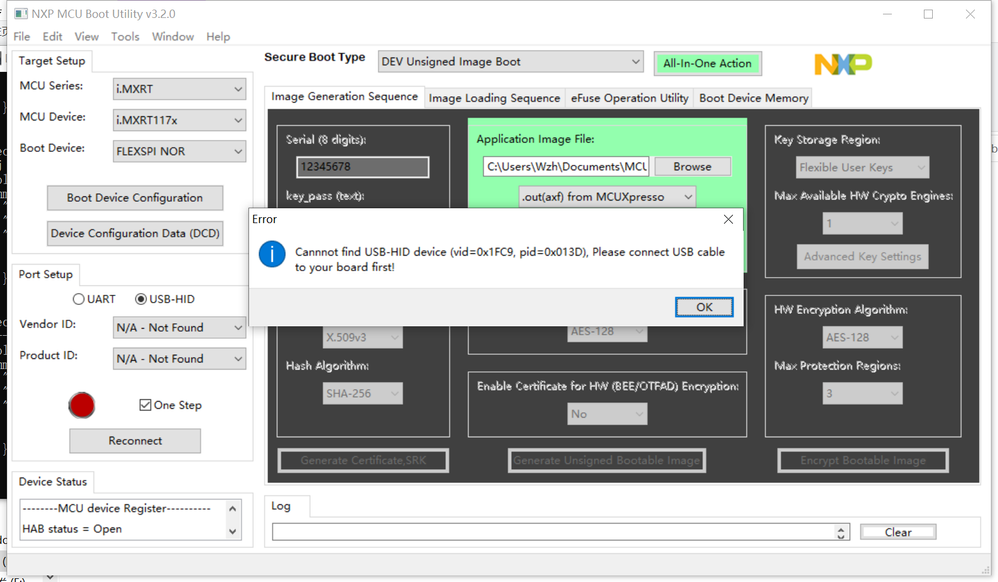The image size is (998, 582).
Task: Open the Edit menu
Action: coord(52,36)
